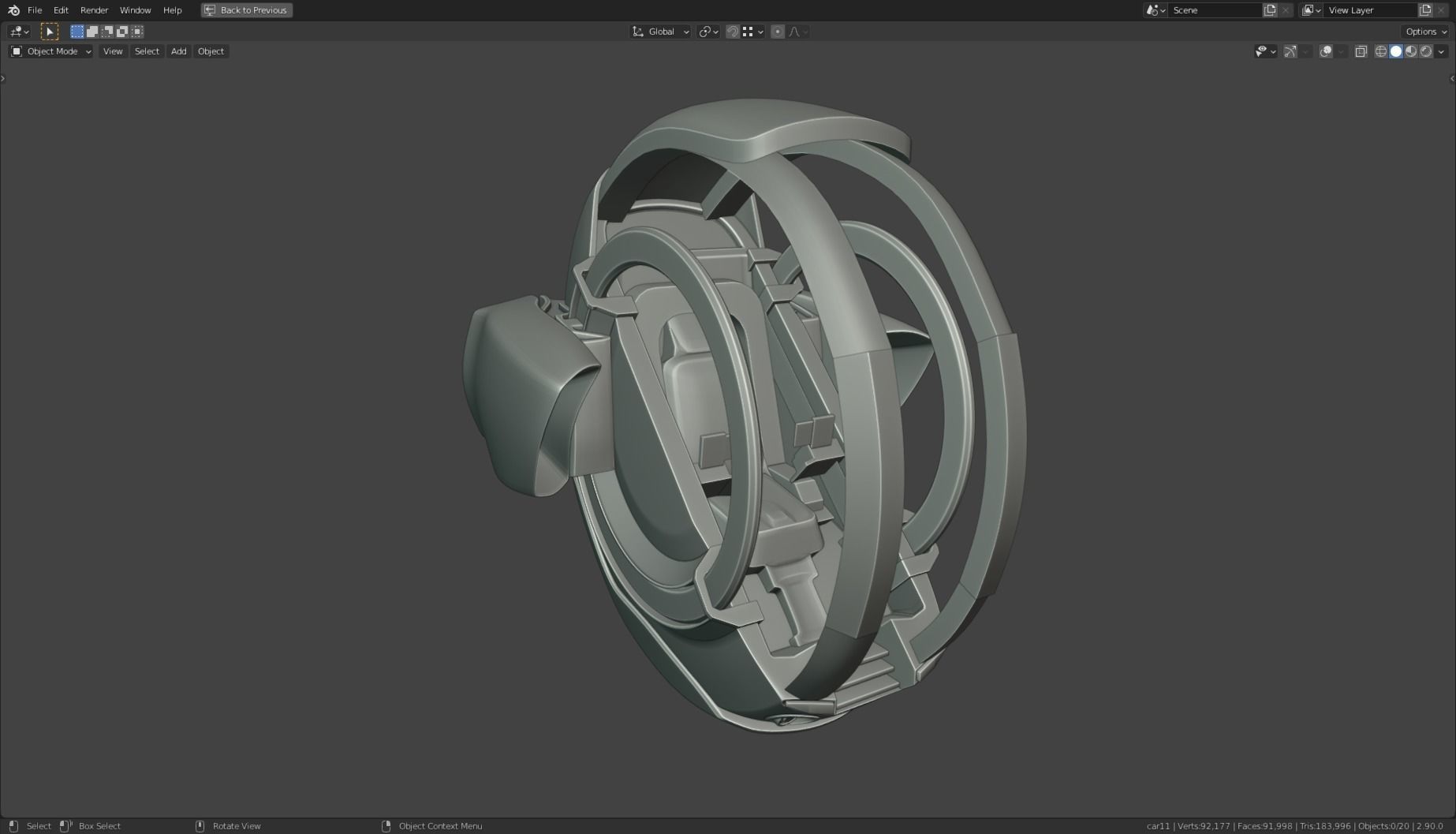Open the proportional editing falloff dropdown

pyautogui.click(x=798, y=32)
